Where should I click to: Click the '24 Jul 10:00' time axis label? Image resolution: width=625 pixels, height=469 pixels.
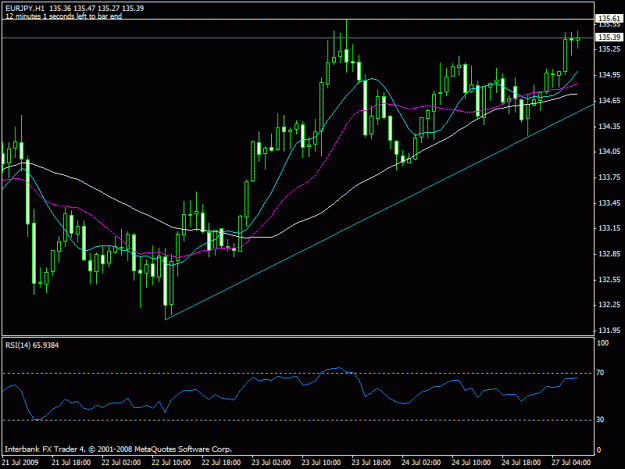coord(471,462)
